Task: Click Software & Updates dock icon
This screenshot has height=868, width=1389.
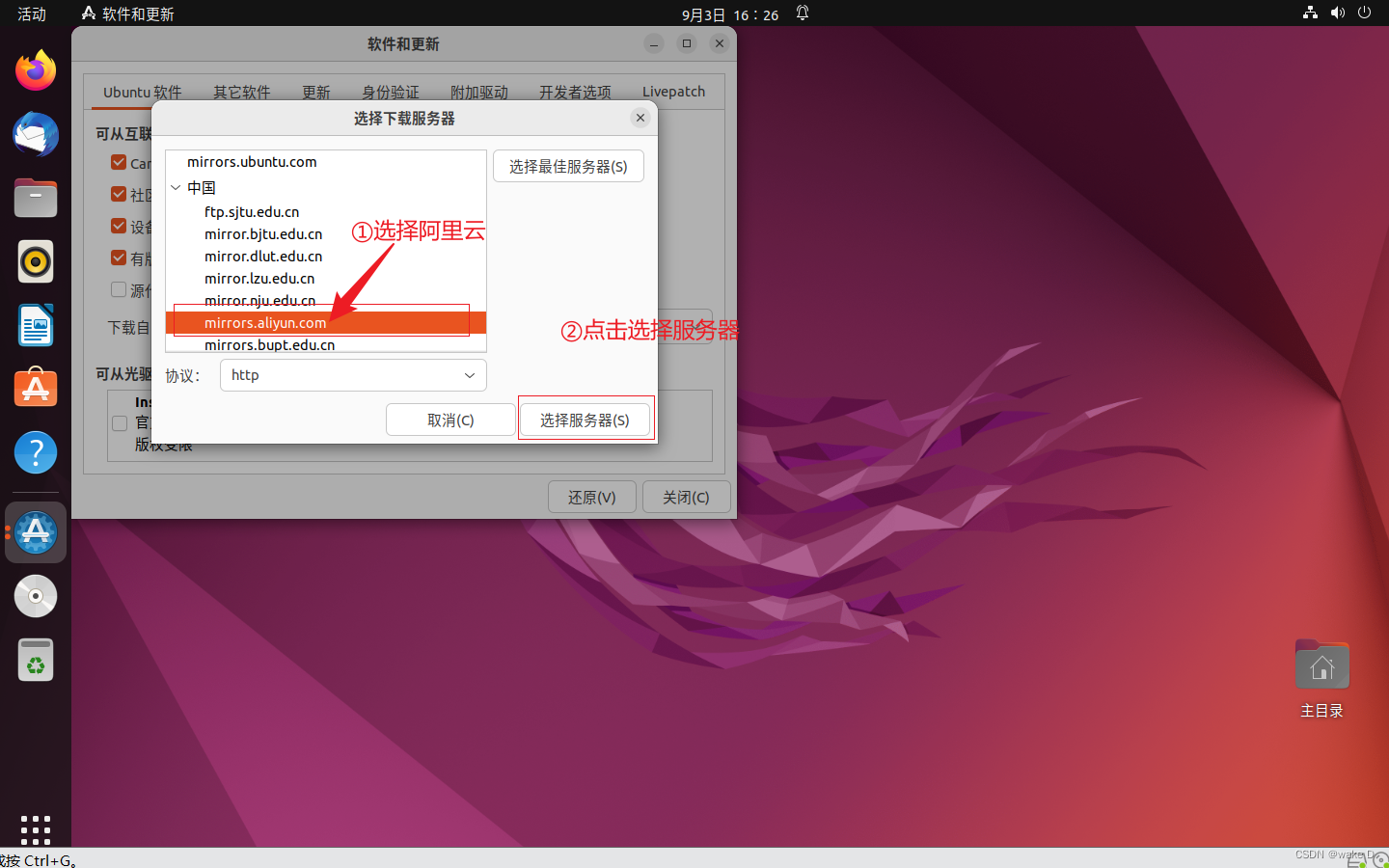Action: point(36,532)
